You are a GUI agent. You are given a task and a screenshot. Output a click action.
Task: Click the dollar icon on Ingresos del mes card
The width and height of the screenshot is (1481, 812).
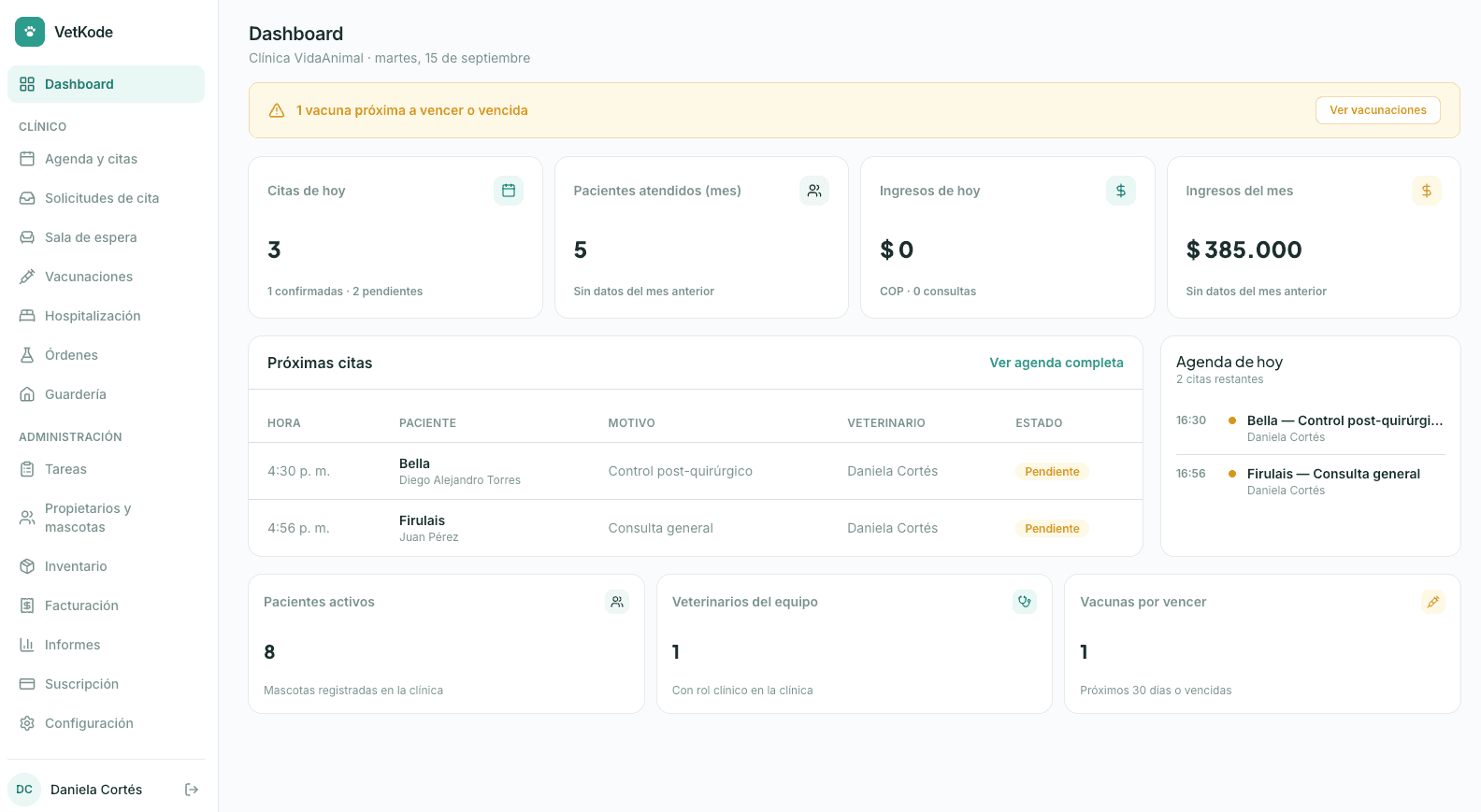click(x=1427, y=191)
